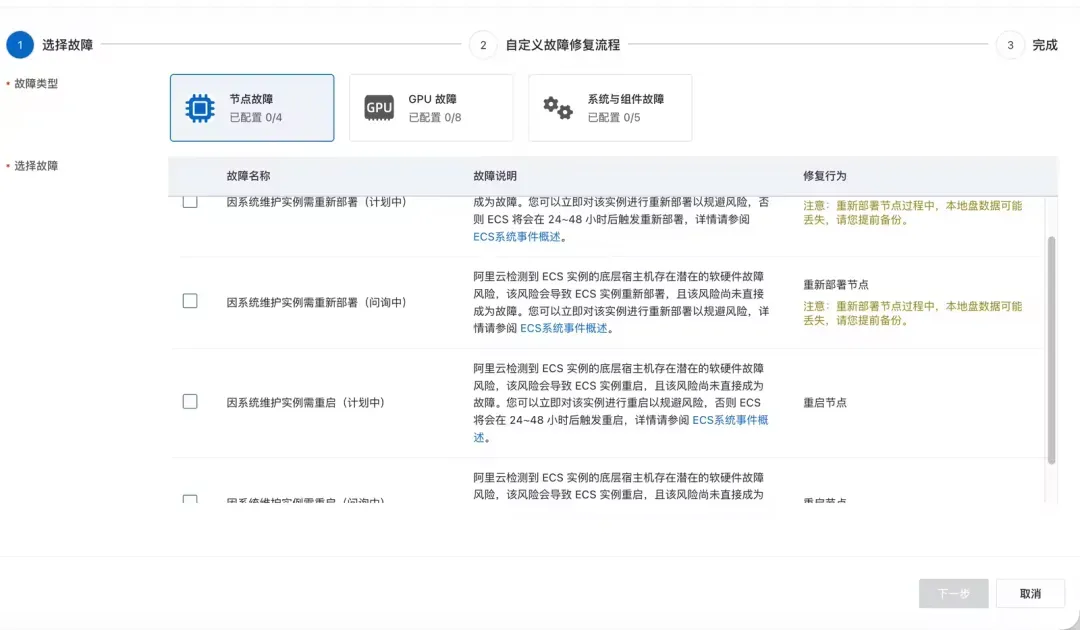Click the GPU icon on GPU 故障 card
The width and height of the screenshot is (1080, 630).
pos(379,108)
